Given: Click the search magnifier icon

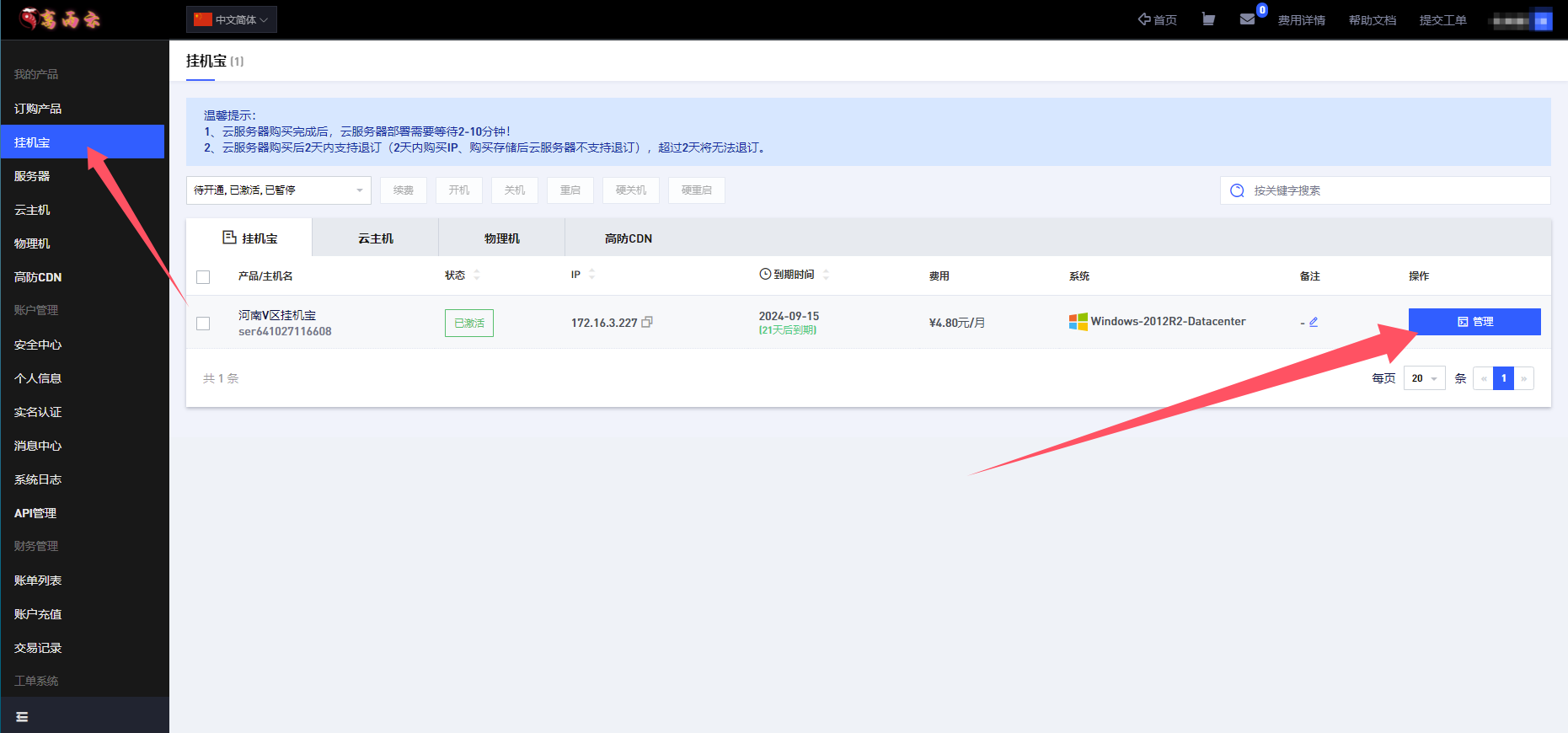Looking at the screenshot, I should (x=1237, y=190).
